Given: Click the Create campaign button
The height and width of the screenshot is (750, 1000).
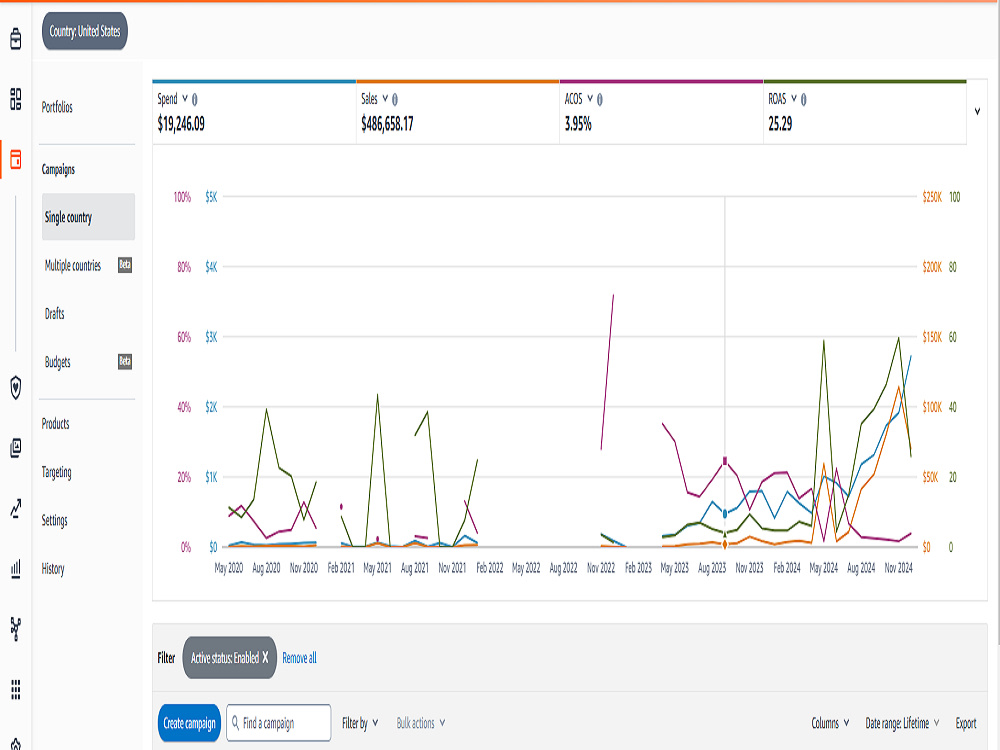Looking at the screenshot, I should pos(189,723).
